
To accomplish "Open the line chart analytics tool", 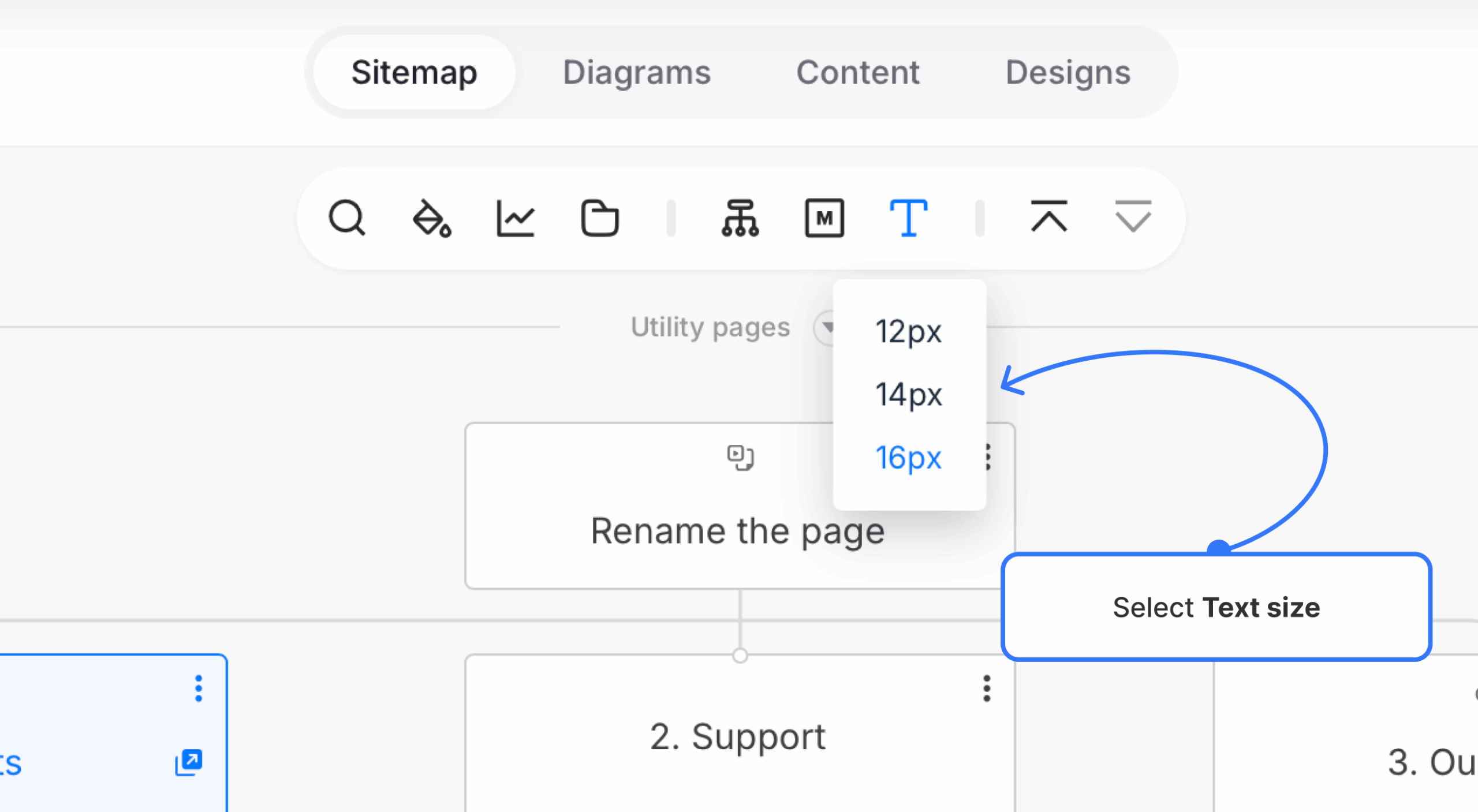I will 516,218.
